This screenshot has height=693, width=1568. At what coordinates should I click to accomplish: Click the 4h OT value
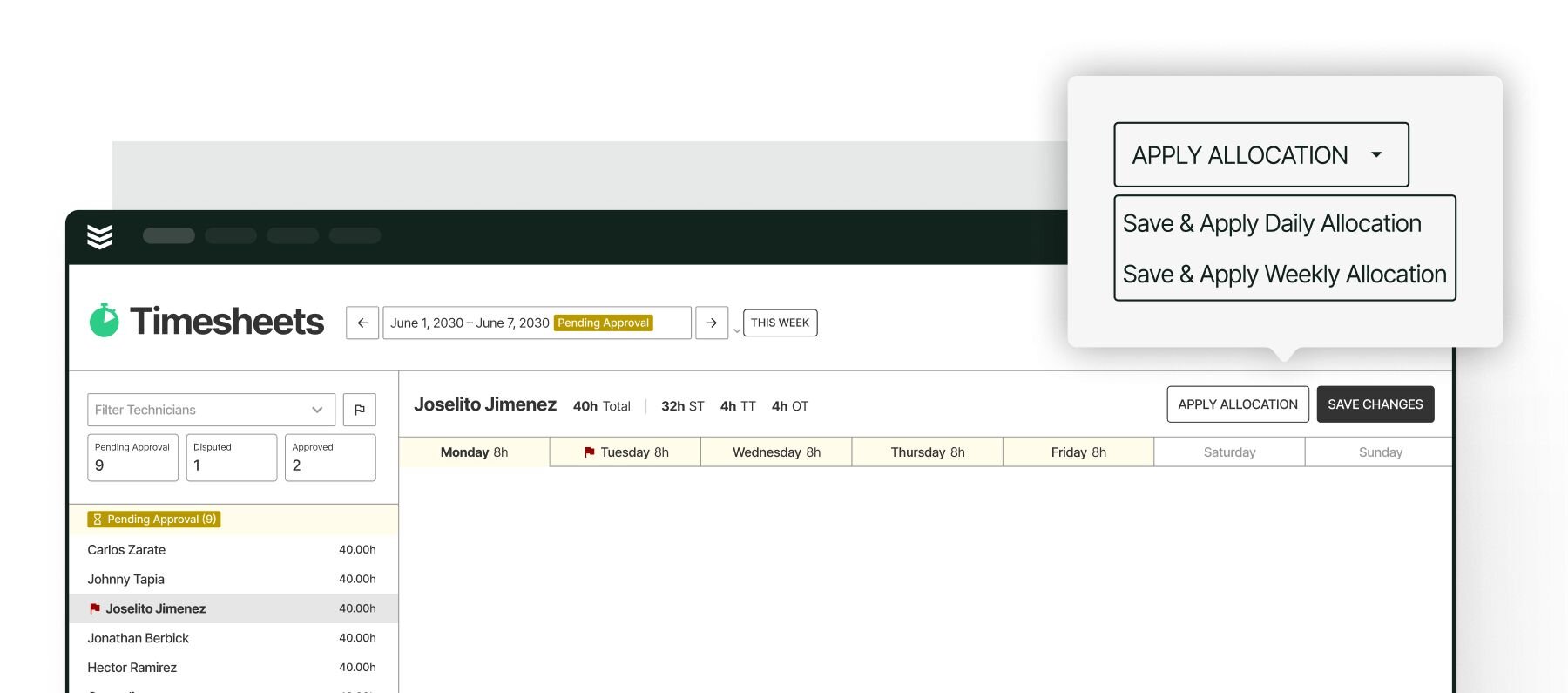(x=790, y=406)
